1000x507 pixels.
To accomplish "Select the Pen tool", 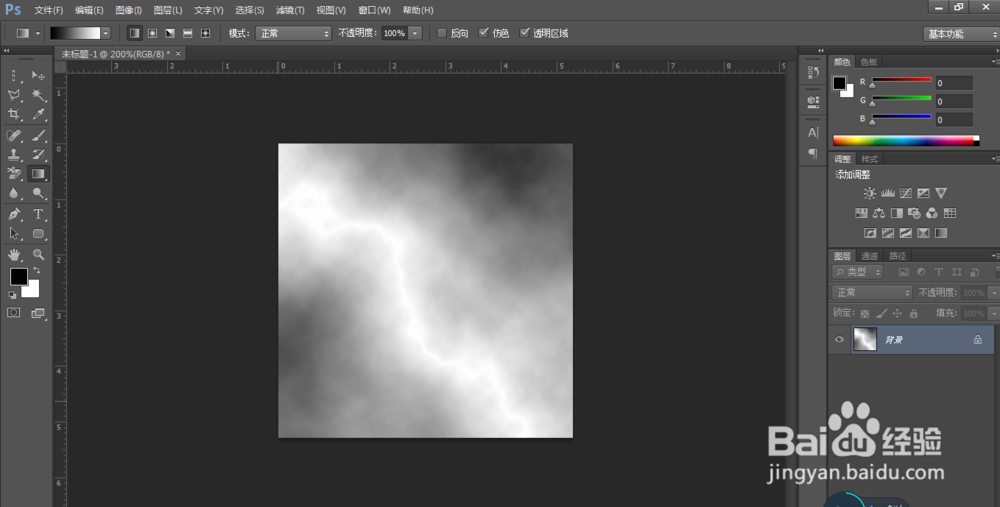I will (x=14, y=214).
